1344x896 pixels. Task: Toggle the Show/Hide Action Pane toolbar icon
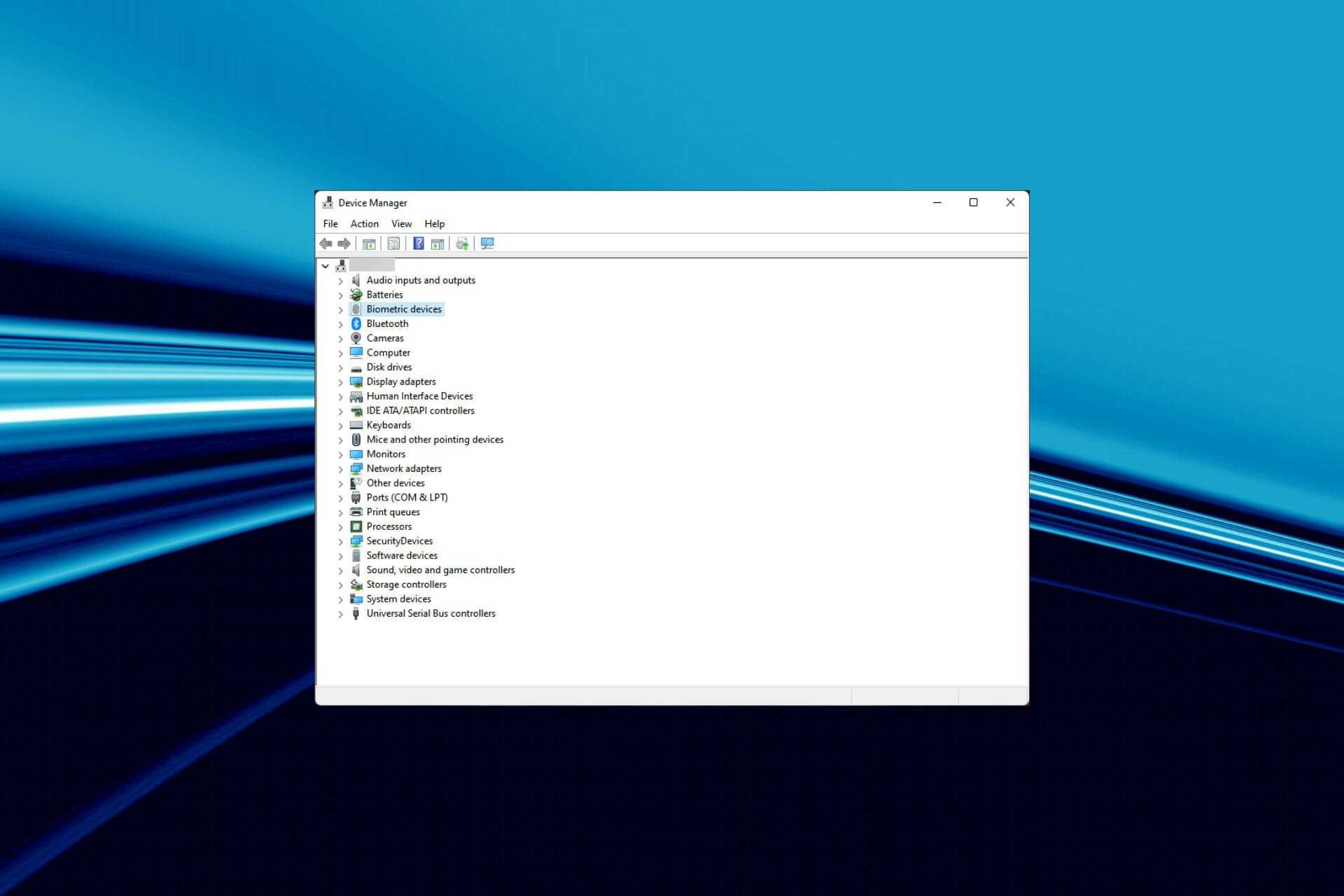click(437, 244)
